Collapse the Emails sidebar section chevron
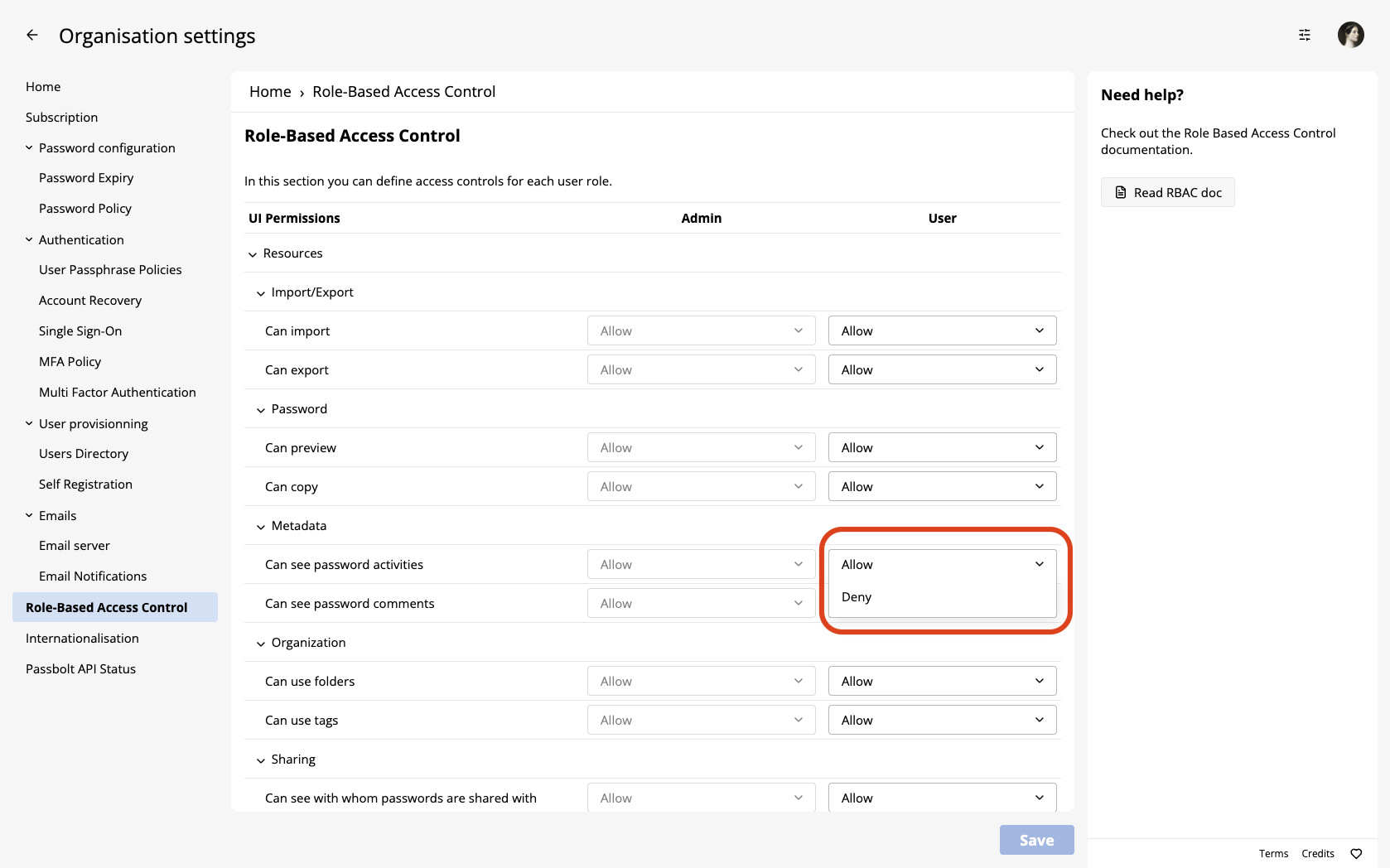The height and width of the screenshot is (868, 1390). pyautogui.click(x=29, y=516)
